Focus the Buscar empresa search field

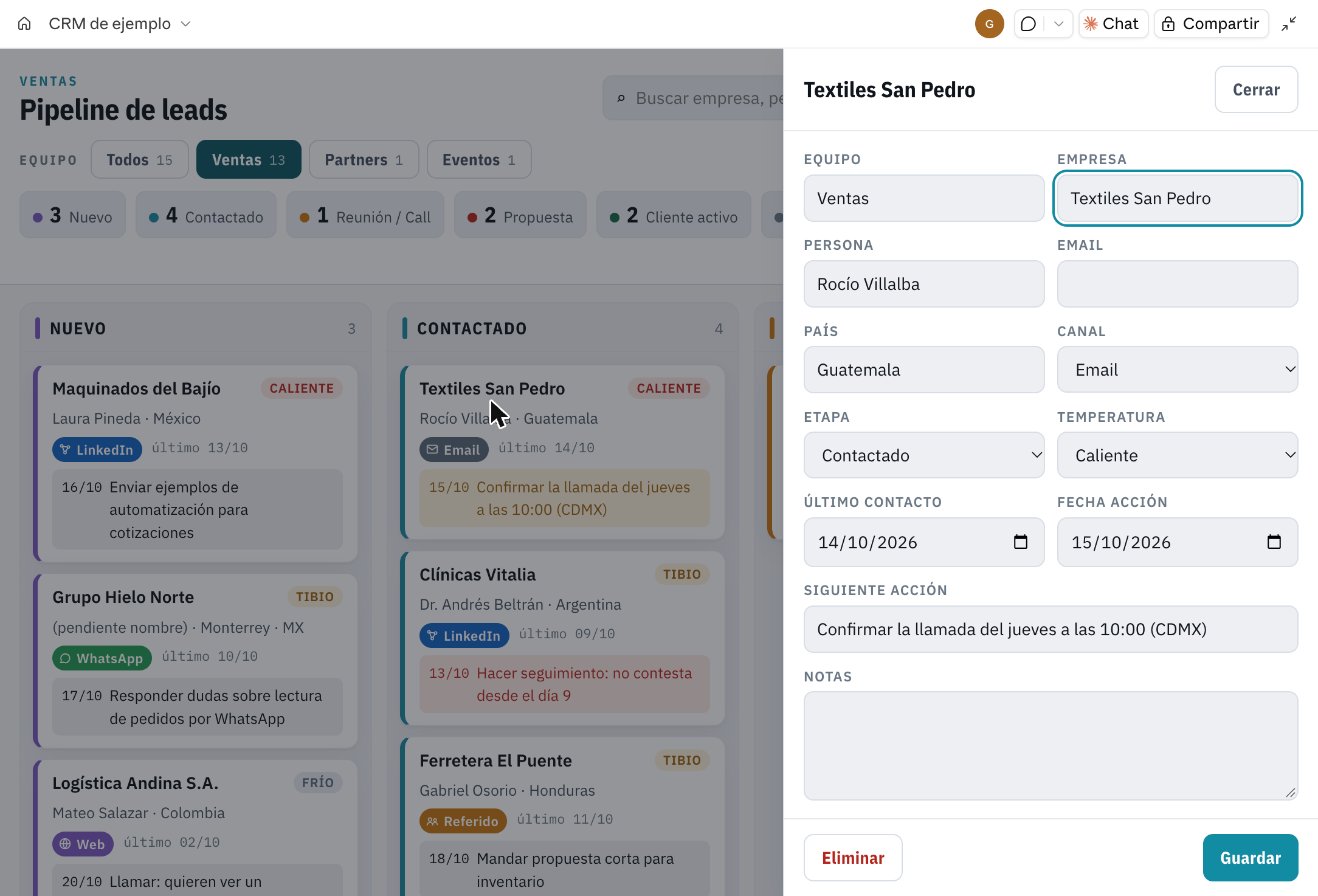click(x=694, y=98)
